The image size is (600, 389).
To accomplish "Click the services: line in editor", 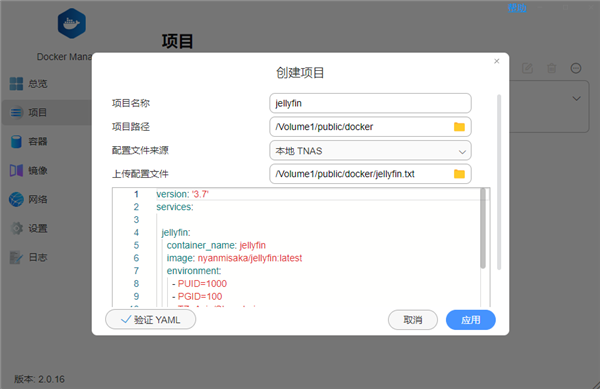I will [x=175, y=207].
